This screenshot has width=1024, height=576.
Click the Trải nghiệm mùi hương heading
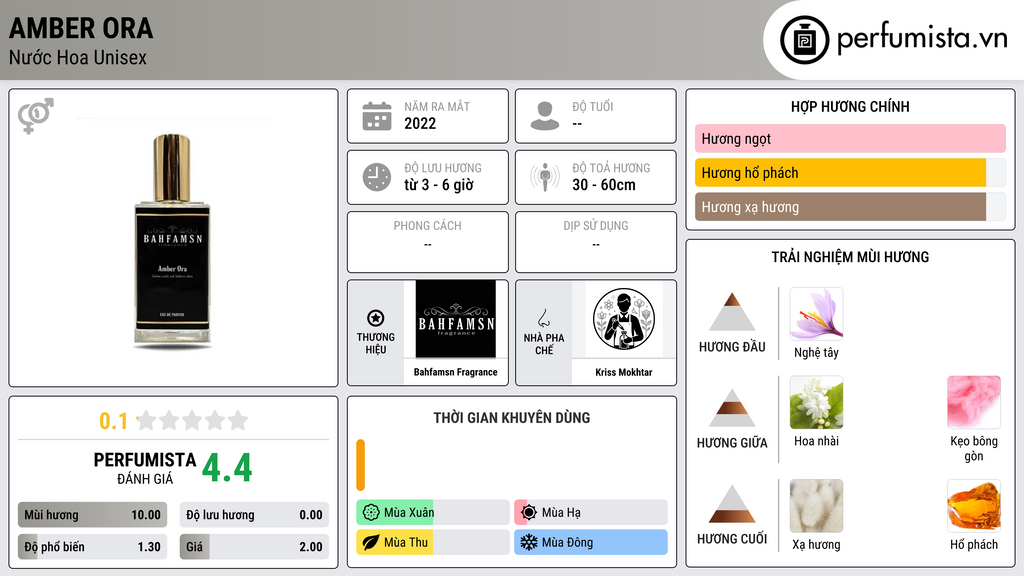point(850,257)
